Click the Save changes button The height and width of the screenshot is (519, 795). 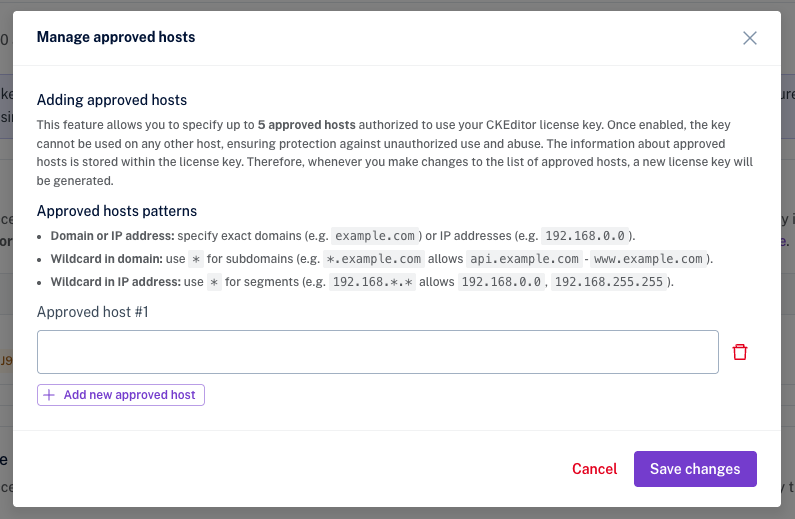(695, 469)
